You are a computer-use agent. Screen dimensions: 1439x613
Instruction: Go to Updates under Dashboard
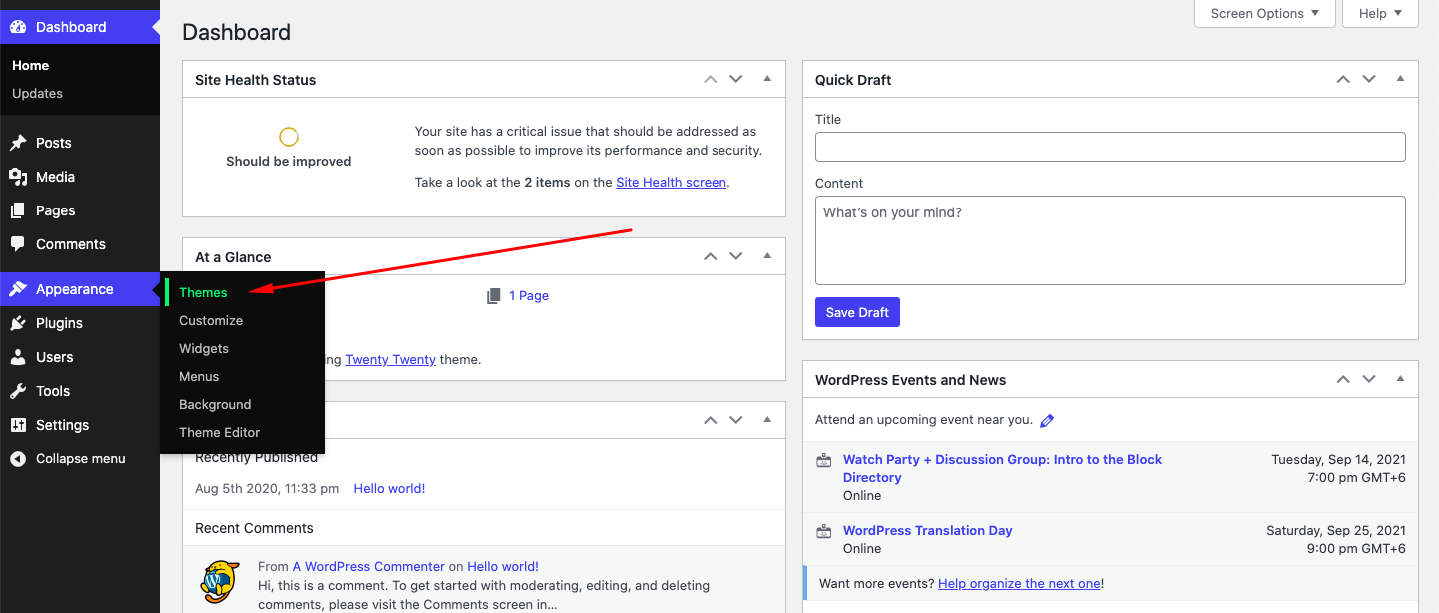[37, 93]
